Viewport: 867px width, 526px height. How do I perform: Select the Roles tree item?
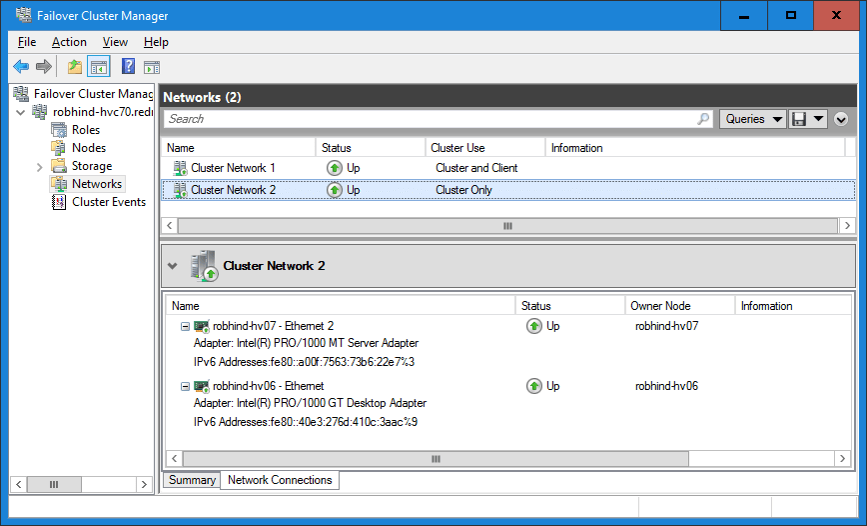tap(86, 130)
